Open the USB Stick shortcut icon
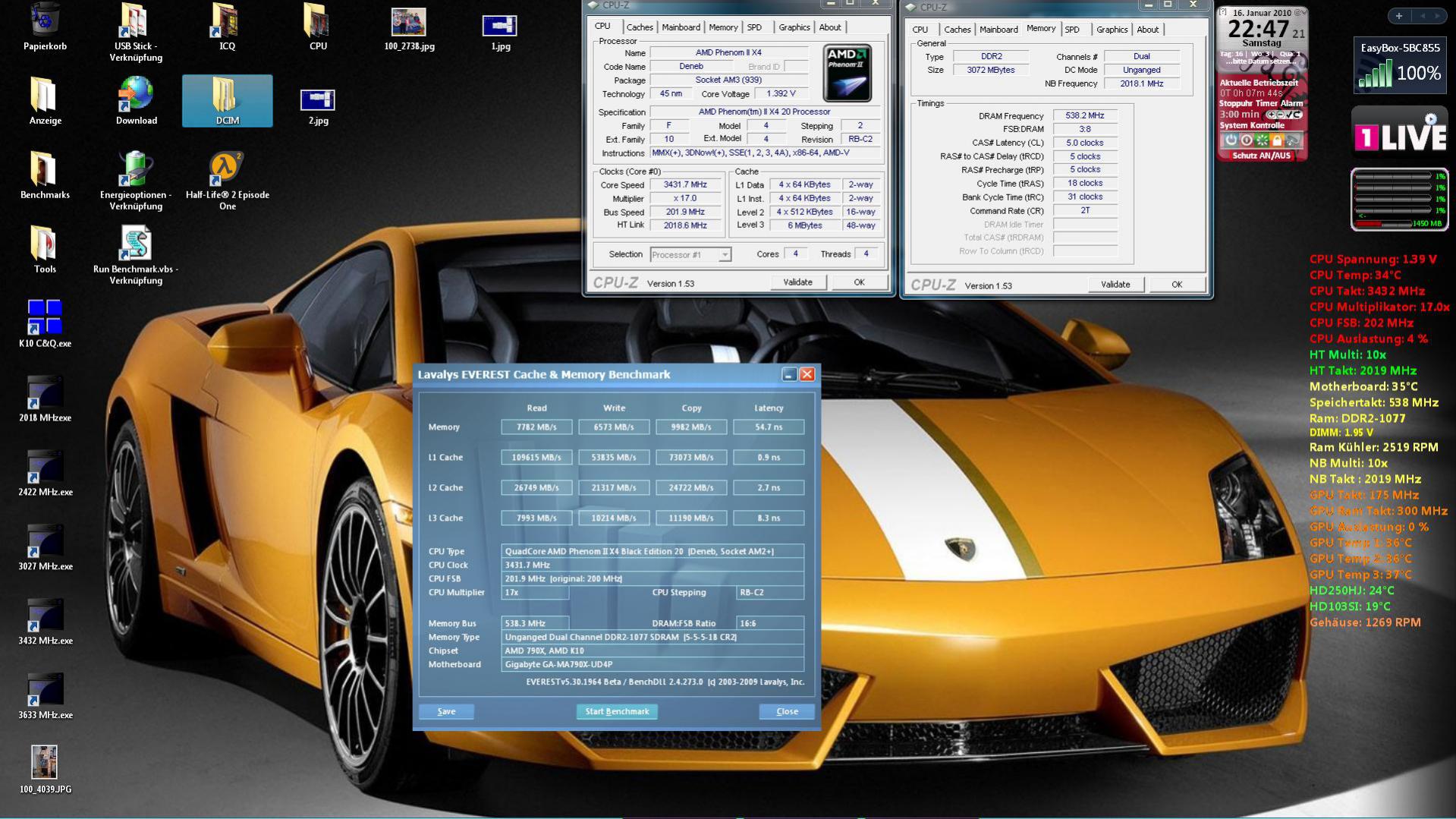This screenshot has height=819, width=1456. (x=136, y=32)
